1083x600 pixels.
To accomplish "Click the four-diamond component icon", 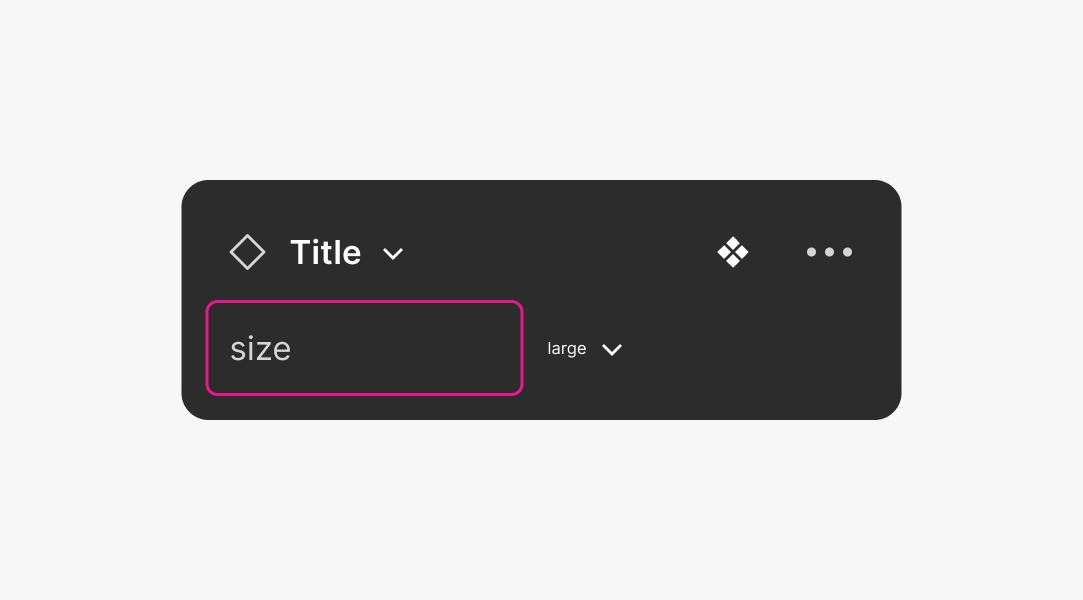I will [733, 252].
